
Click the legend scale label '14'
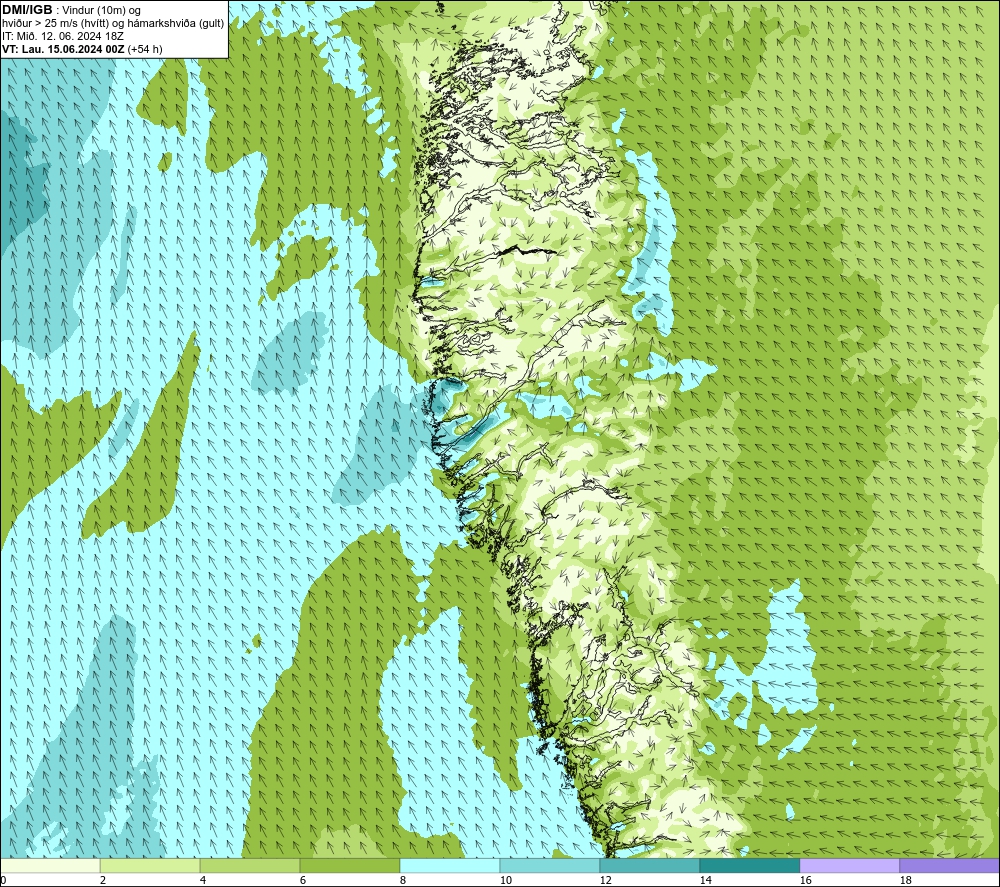pos(705,881)
